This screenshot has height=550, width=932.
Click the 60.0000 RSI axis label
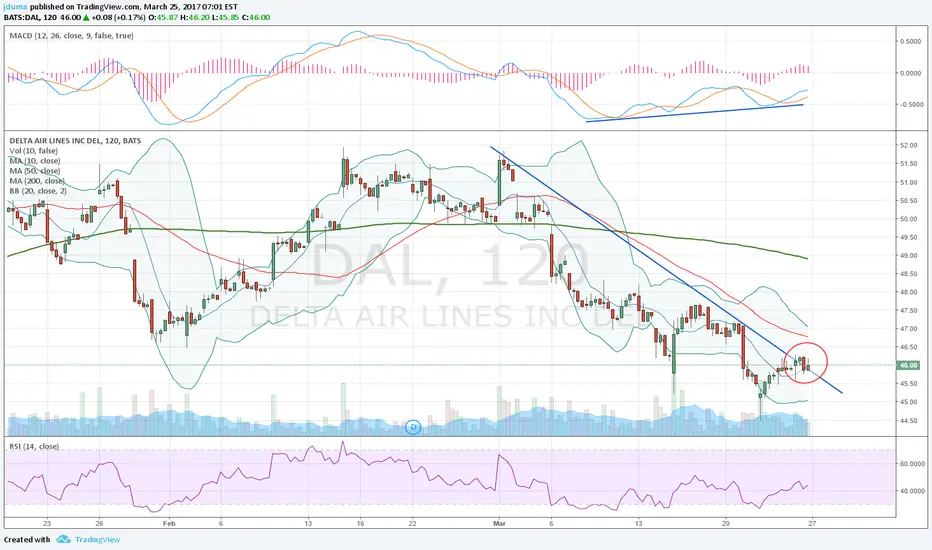pyautogui.click(x=910, y=464)
